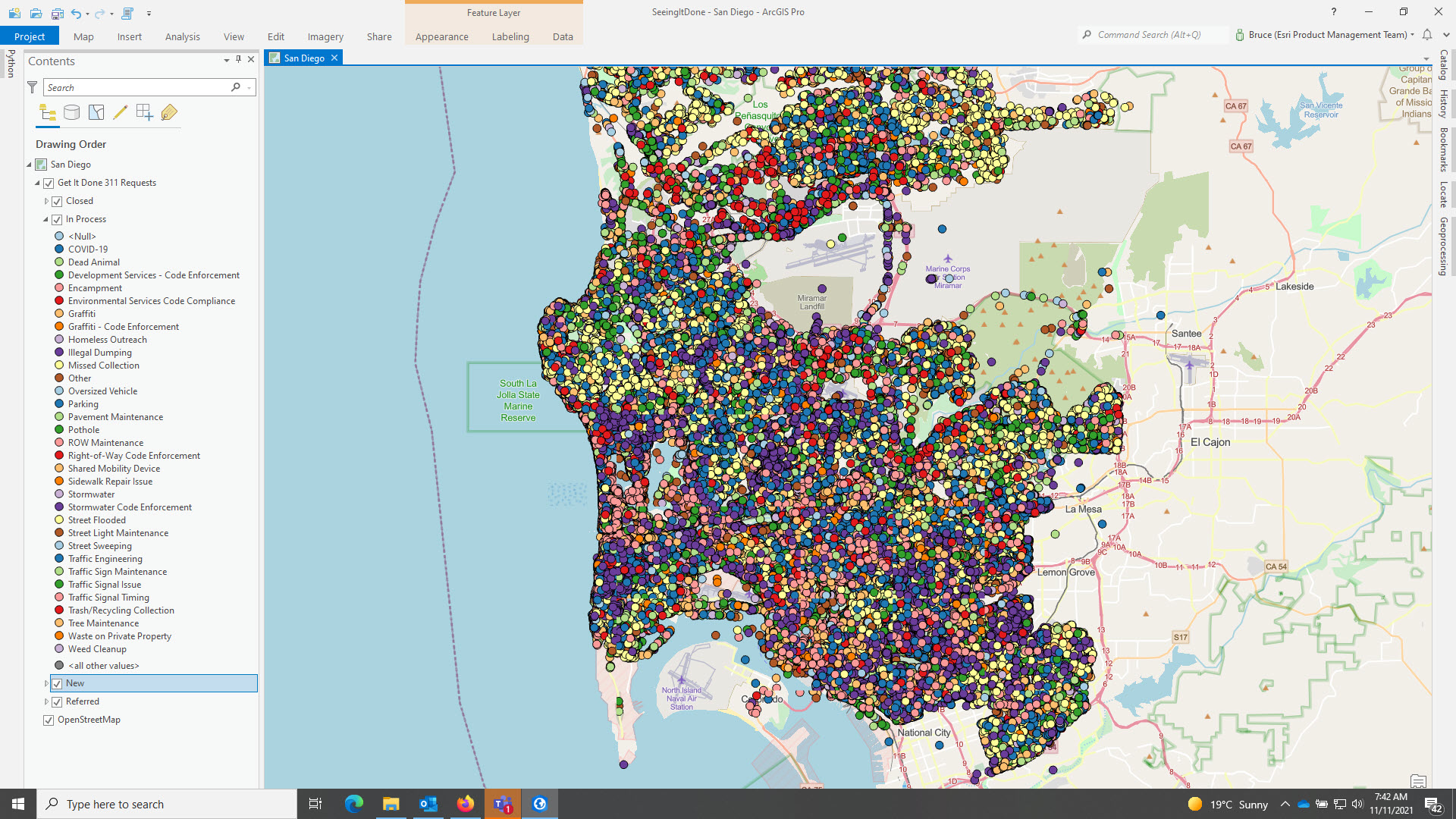Image resolution: width=1456 pixels, height=819 pixels.
Task: Open the Imagery ribbon tab
Action: click(325, 36)
